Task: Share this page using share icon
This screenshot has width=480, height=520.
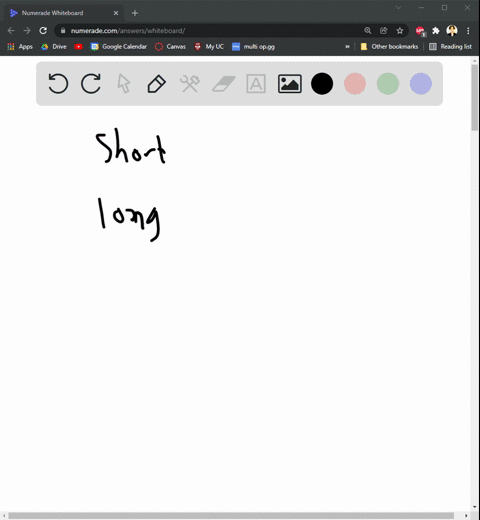Action: 384,31
